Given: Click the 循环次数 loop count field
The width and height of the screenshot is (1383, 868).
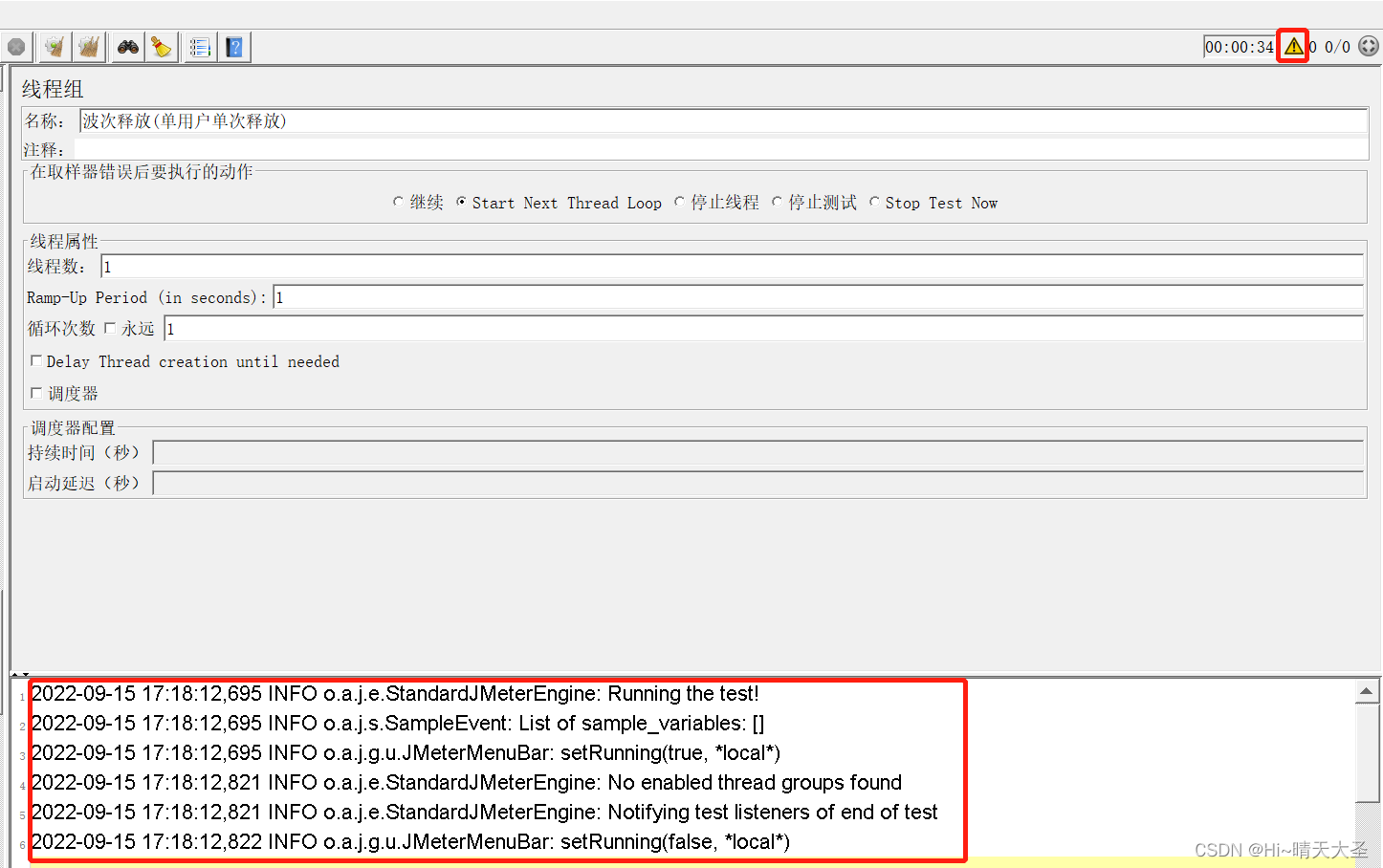Looking at the screenshot, I should point(763,329).
